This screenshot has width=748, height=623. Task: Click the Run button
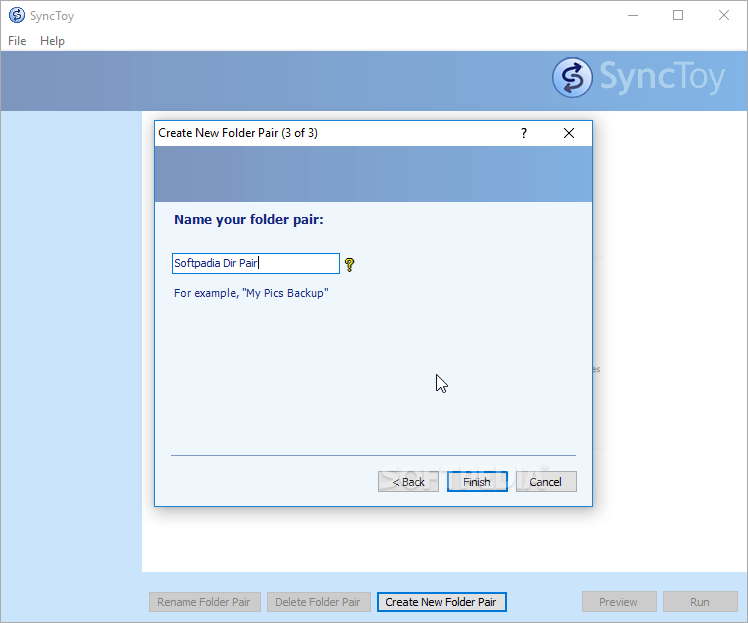click(700, 602)
